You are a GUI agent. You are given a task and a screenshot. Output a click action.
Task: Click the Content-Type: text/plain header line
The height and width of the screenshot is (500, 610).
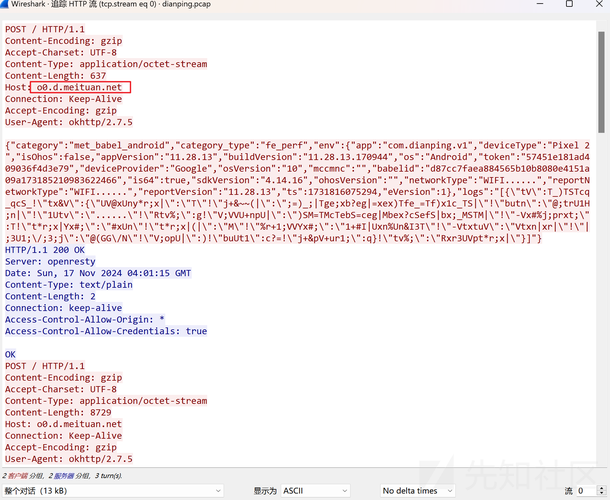68,285
